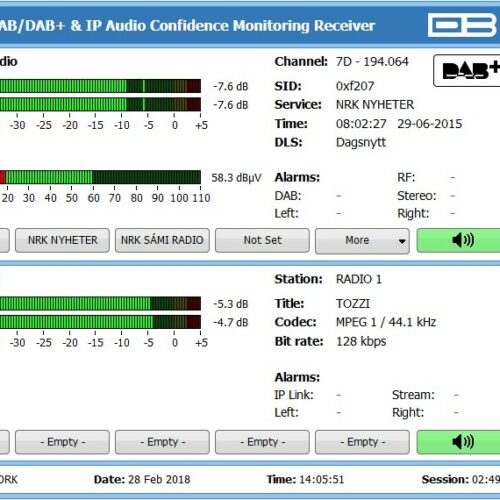Image resolution: width=500 pixels, height=500 pixels.
Task: Toggle the DAB section speaker button
Action: 459,240
